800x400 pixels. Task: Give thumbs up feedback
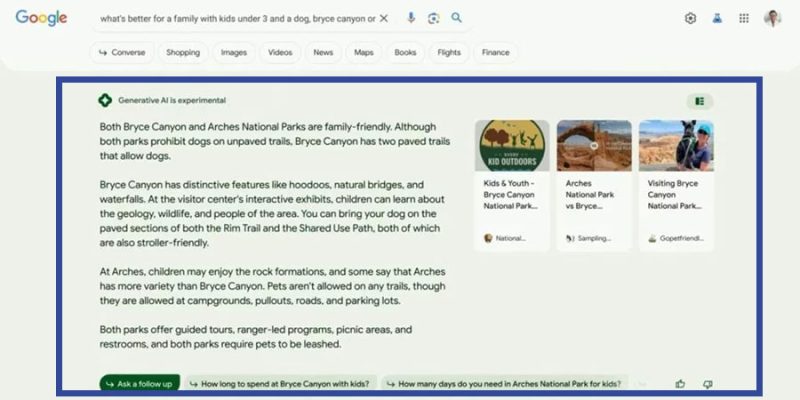tap(680, 384)
